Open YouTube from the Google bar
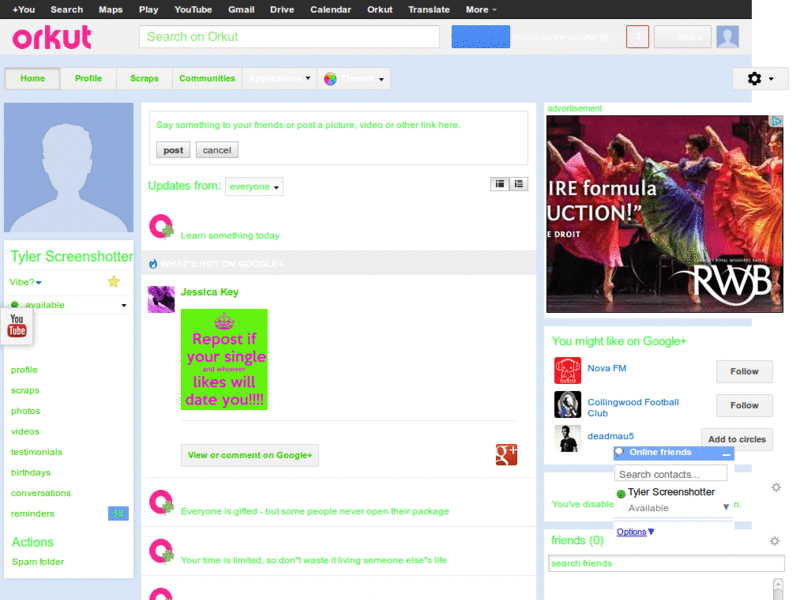The height and width of the screenshot is (600, 800). tap(193, 10)
